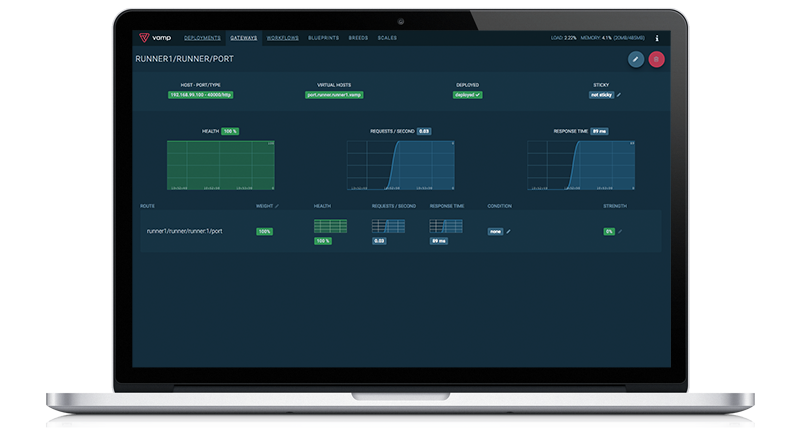
Task: Click the info icon in top bar
Action: click(657, 38)
